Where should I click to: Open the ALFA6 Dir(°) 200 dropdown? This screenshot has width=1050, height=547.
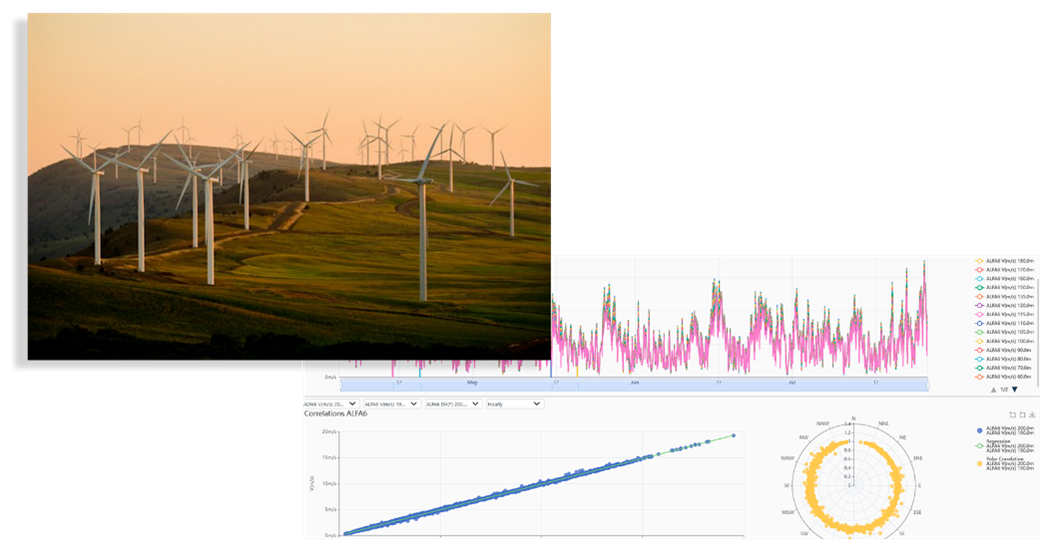pos(451,404)
